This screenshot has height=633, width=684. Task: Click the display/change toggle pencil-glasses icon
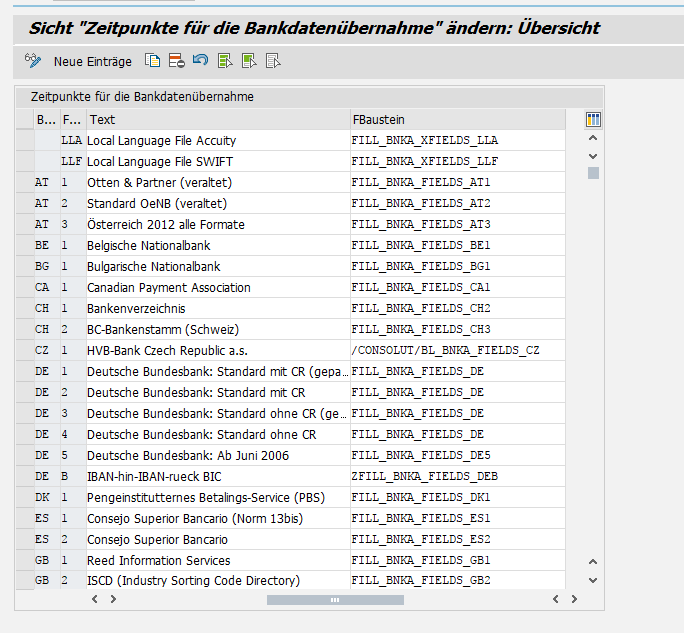point(33,61)
